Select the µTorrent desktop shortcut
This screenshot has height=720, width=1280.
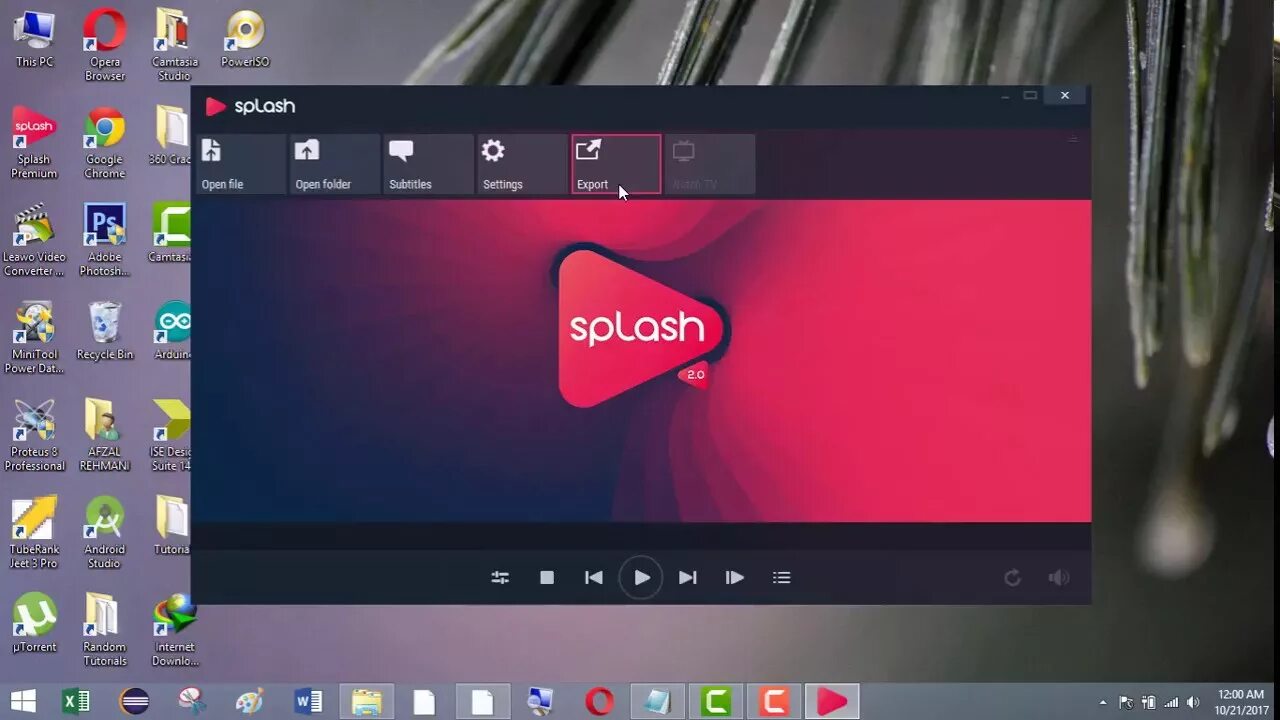coord(34,624)
